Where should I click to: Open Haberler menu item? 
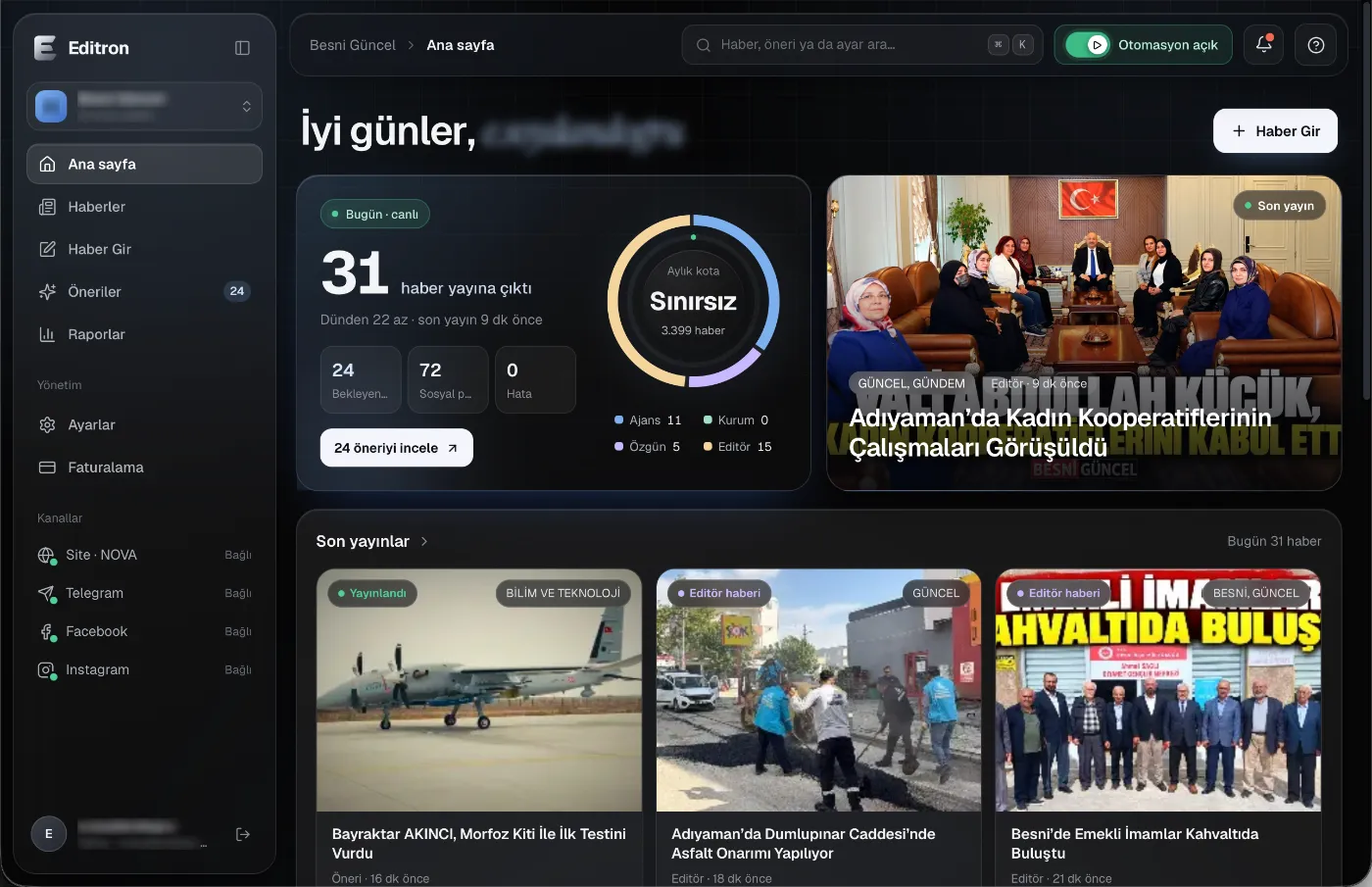(145, 207)
